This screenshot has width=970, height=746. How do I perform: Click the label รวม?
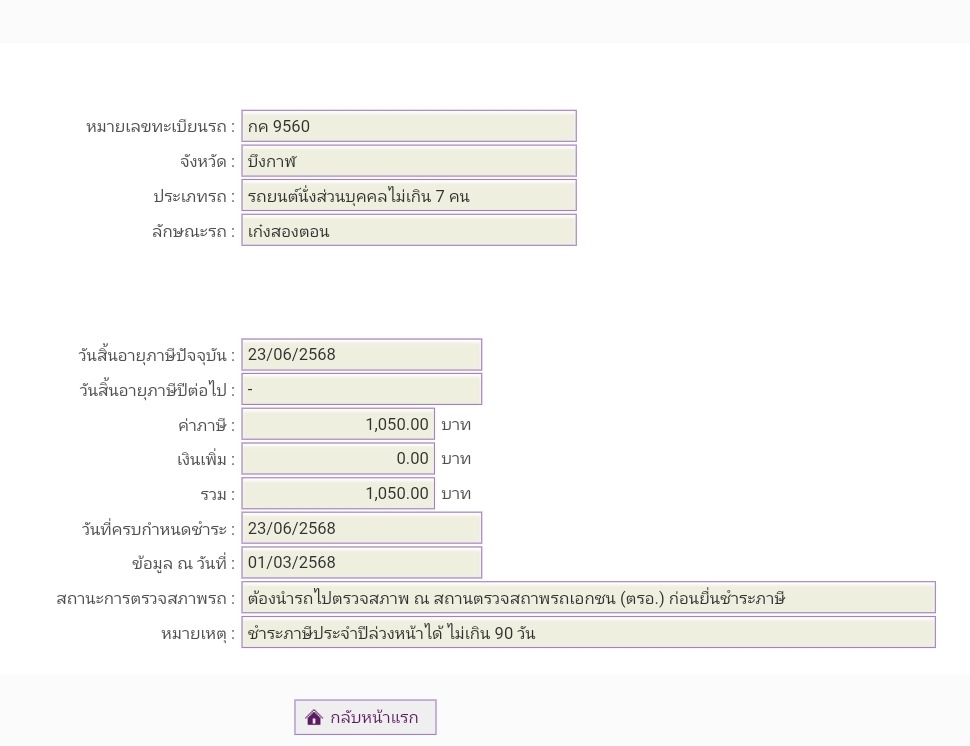pos(218,494)
